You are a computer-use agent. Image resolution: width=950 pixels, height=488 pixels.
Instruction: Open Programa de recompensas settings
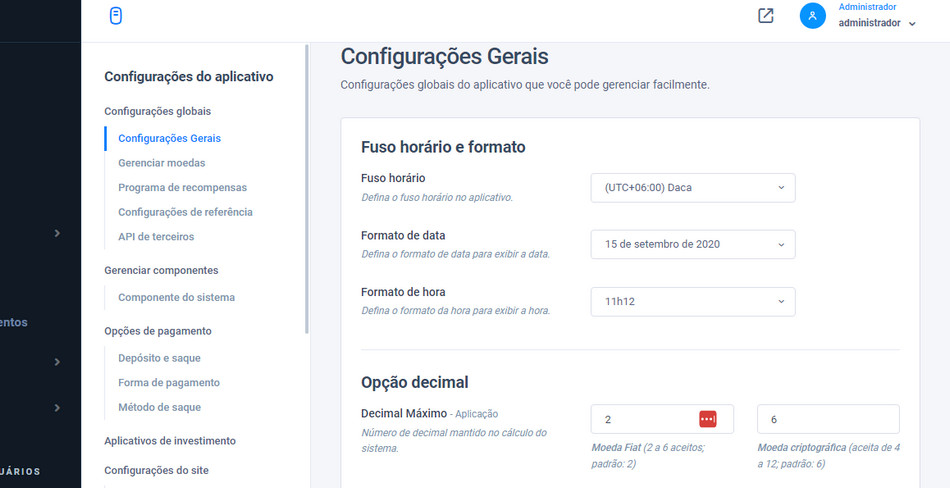182,187
